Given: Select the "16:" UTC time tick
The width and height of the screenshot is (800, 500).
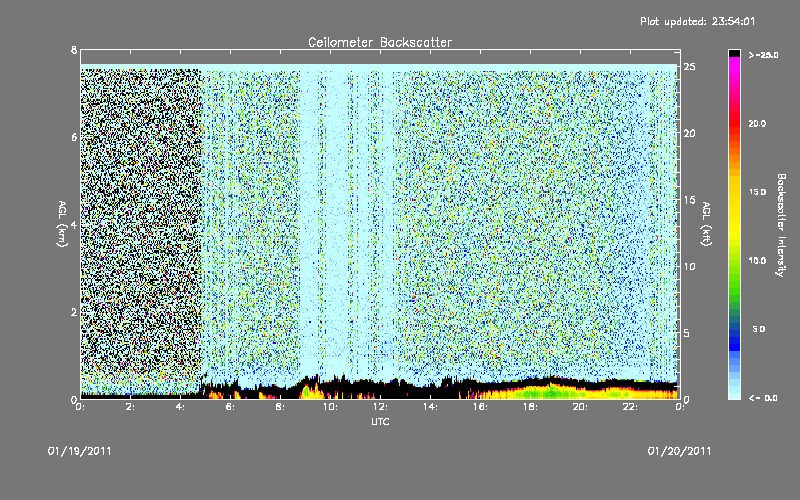Looking at the screenshot, I should (x=480, y=407).
